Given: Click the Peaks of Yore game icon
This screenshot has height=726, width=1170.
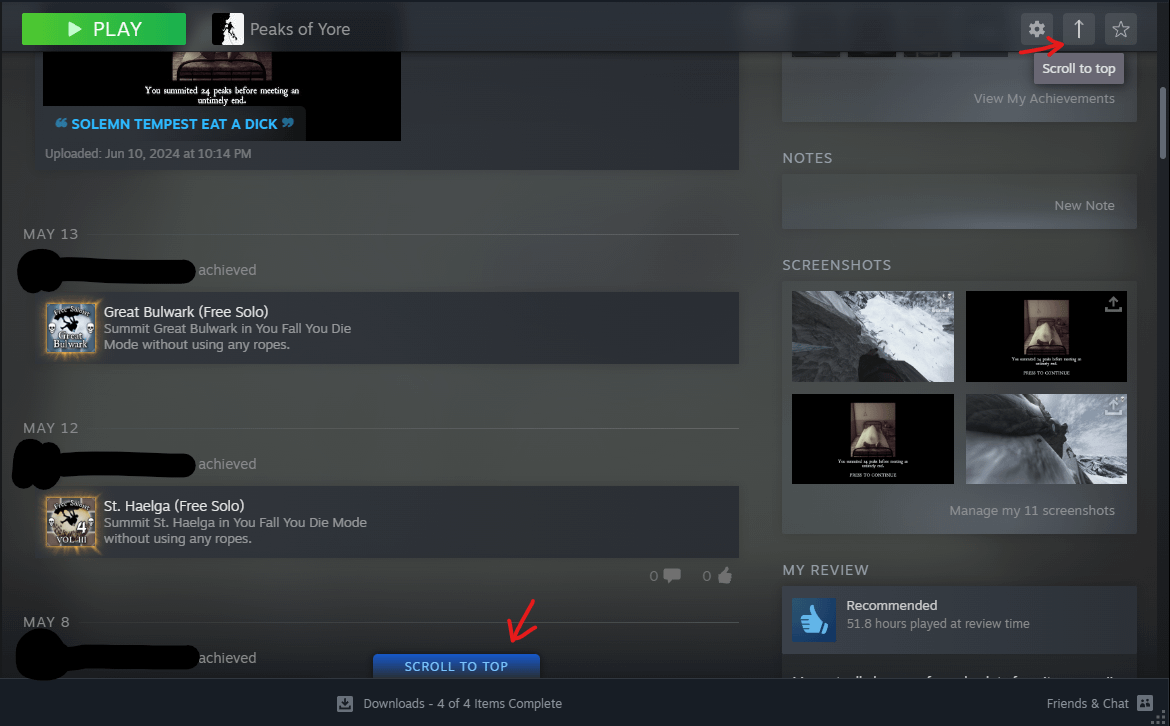Looking at the screenshot, I should tap(228, 29).
